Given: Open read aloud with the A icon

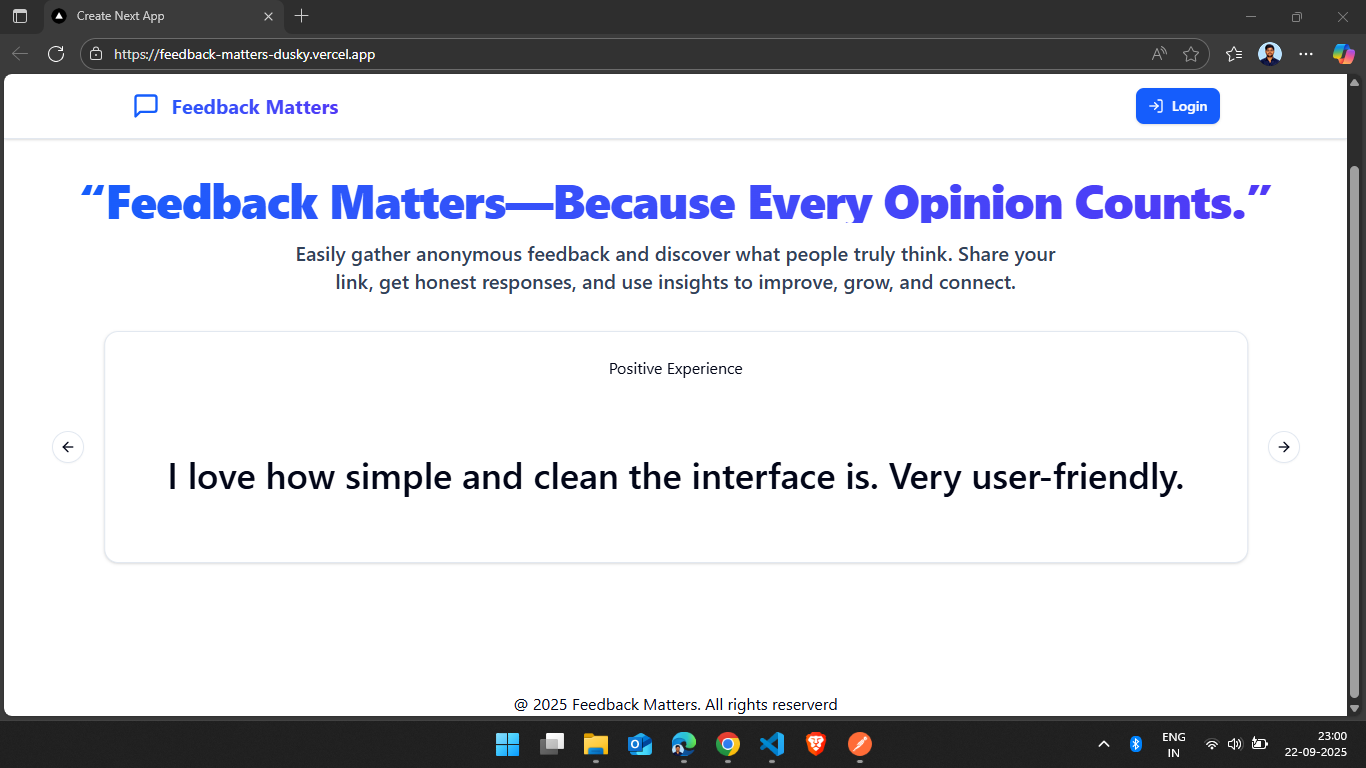Looking at the screenshot, I should tap(1157, 54).
